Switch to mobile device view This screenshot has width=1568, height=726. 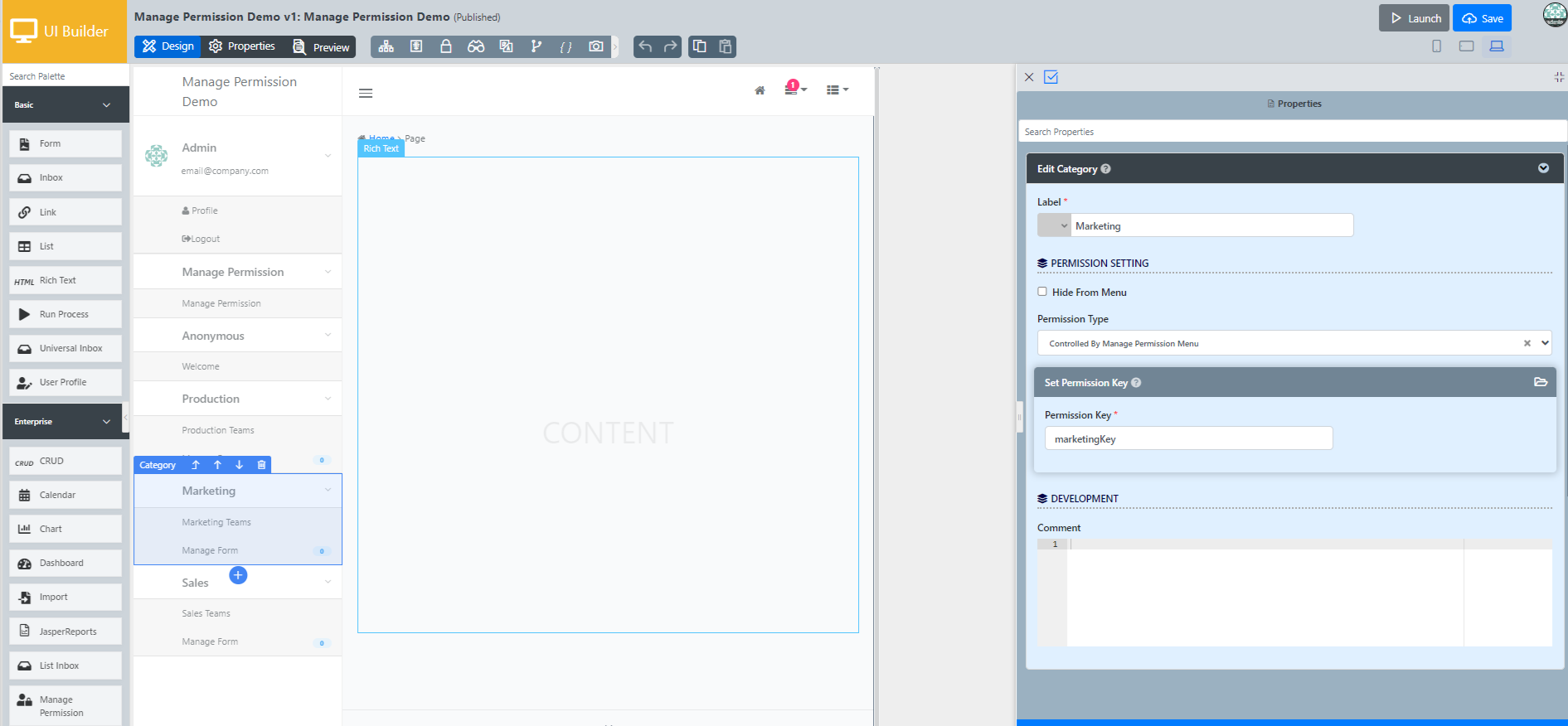click(x=1437, y=46)
